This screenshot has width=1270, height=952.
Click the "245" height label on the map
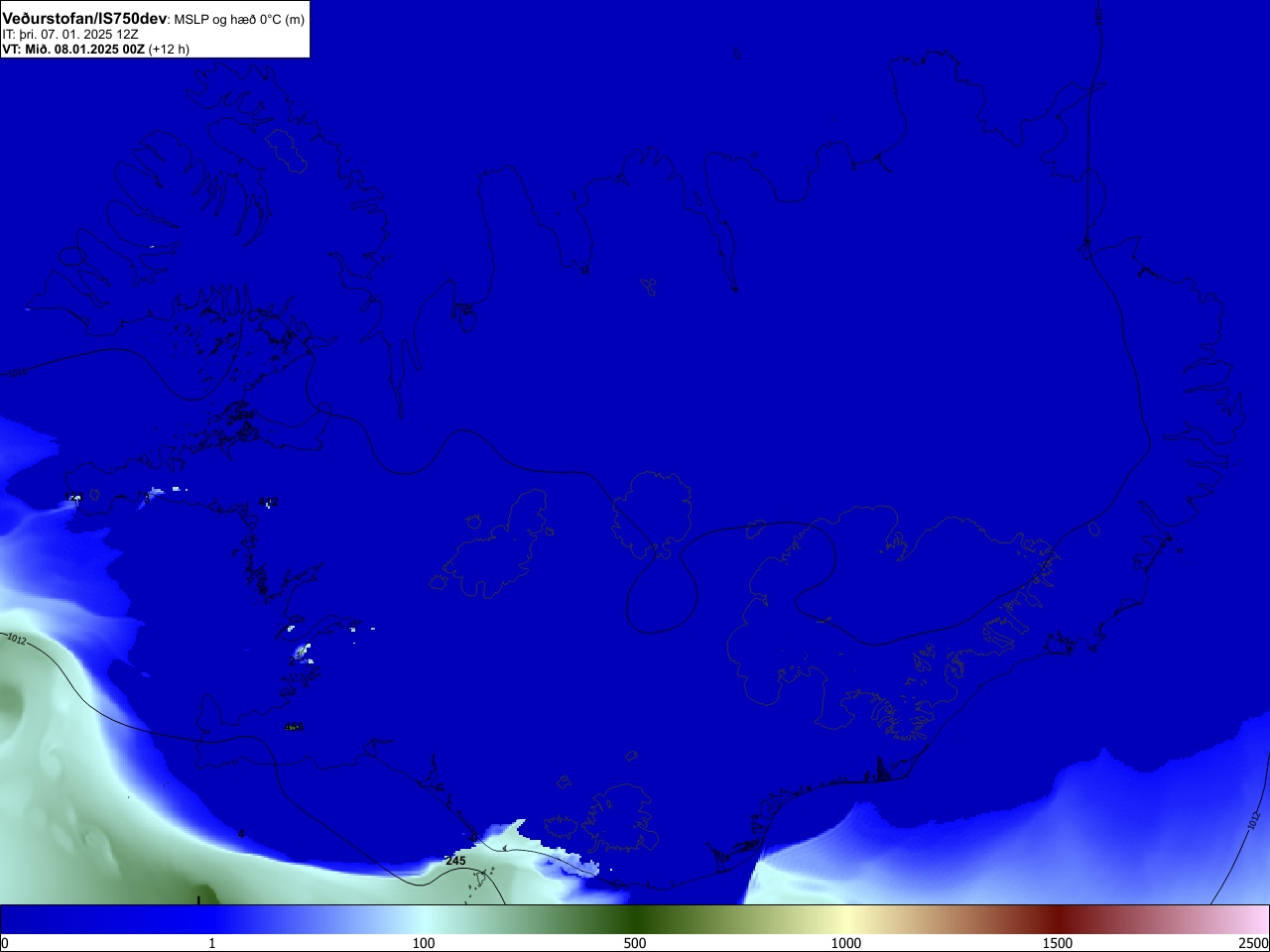point(455,861)
